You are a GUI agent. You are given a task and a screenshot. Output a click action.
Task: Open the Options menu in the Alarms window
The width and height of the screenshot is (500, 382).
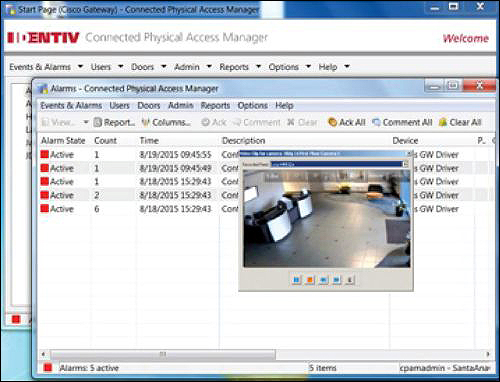pyautogui.click(x=253, y=106)
